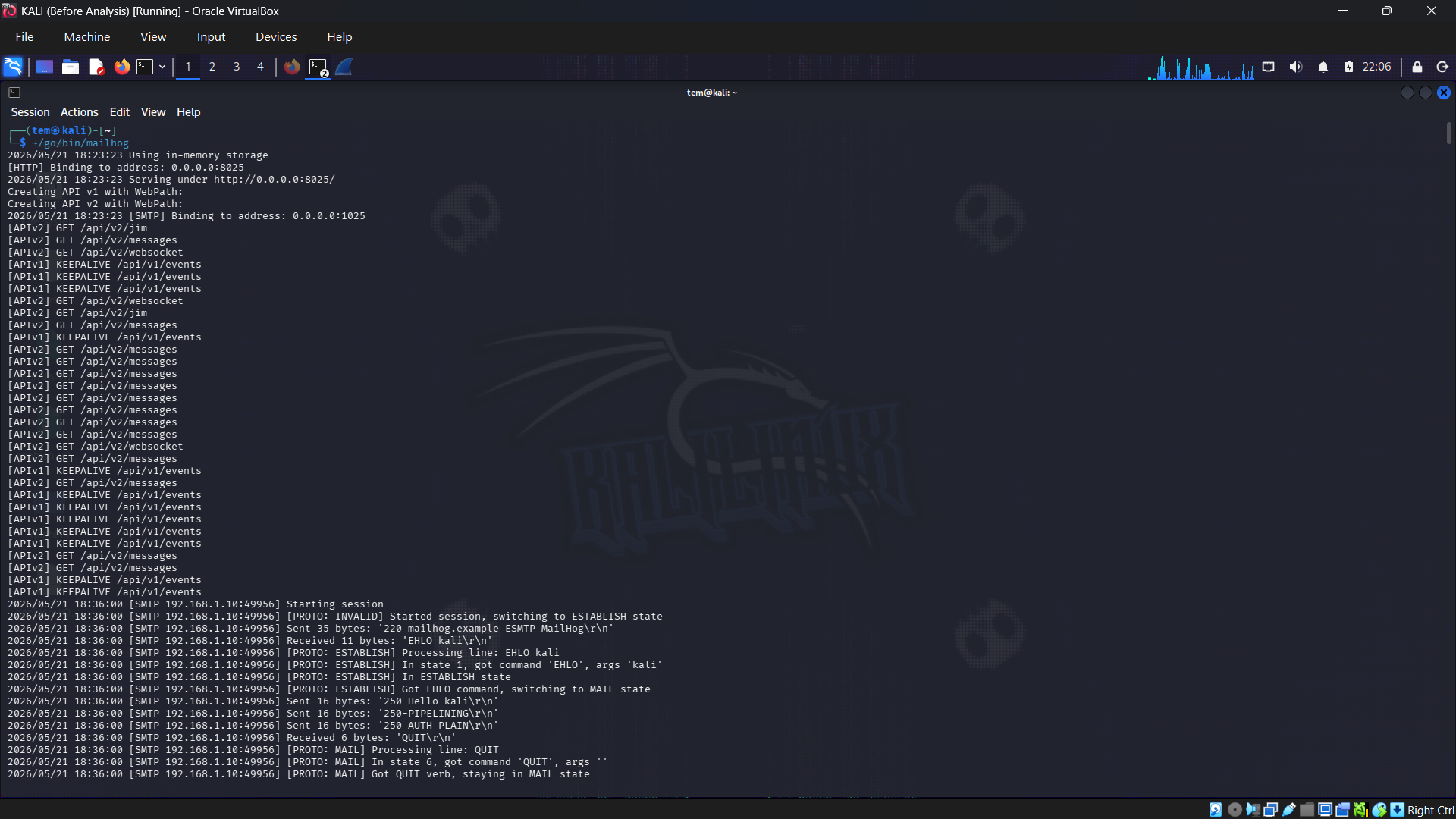Focus the running Firefox window in taskbar
This screenshot has width=1456, height=819.
tap(292, 67)
